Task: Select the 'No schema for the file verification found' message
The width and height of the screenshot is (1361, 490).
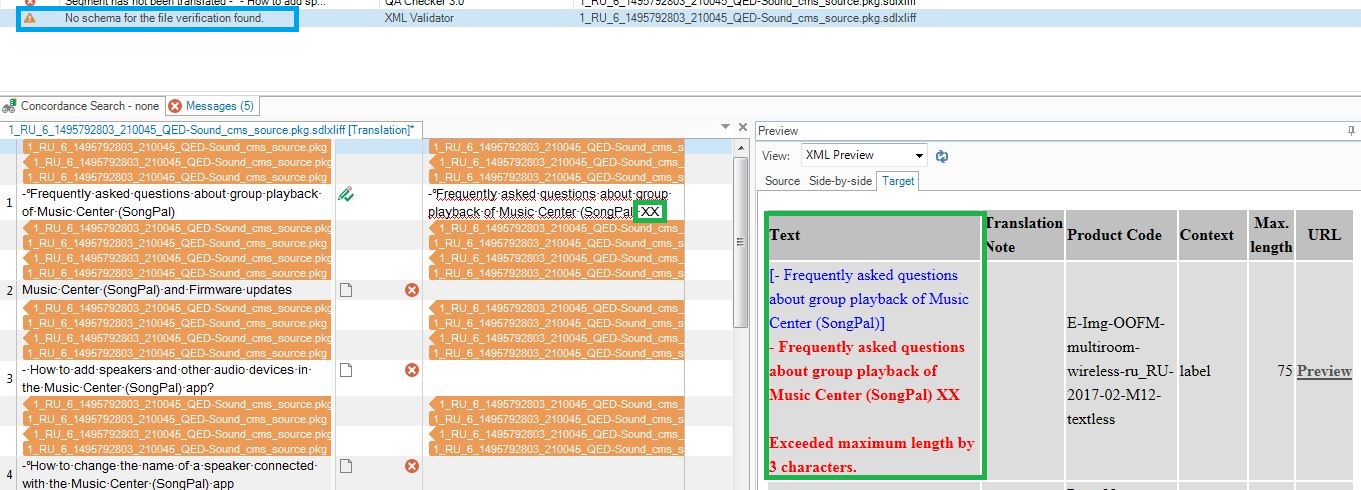Action: pyautogui.click(x=164, y=18)
